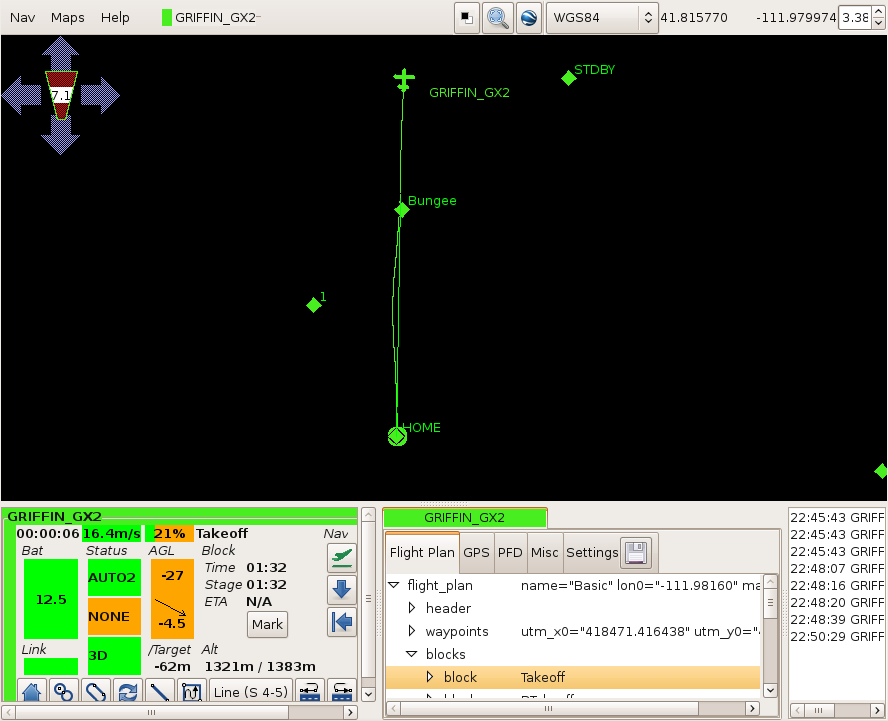Image resolution: width=888 pixels, height=721 pixels.
Task: Click the blue down arrow Nav button
Action: click(x=341, y=590)
